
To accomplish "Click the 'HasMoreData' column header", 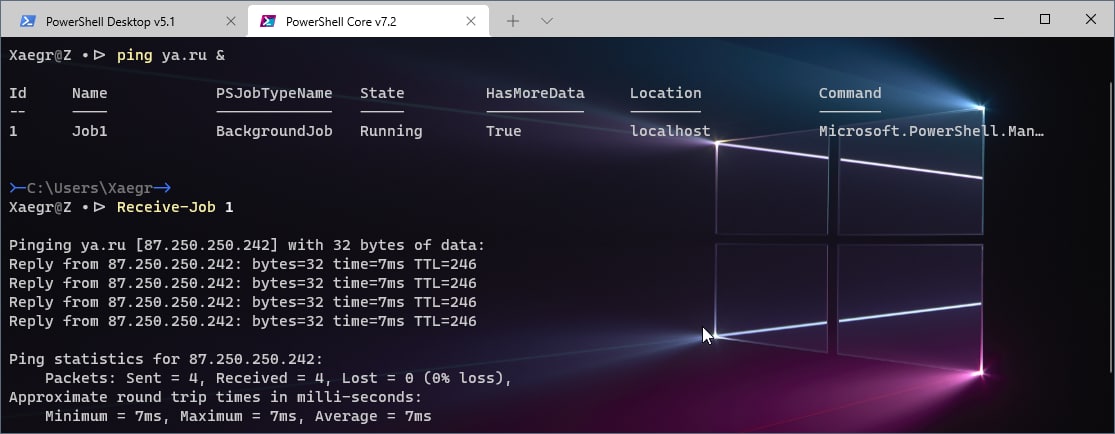I will (535, 93).
